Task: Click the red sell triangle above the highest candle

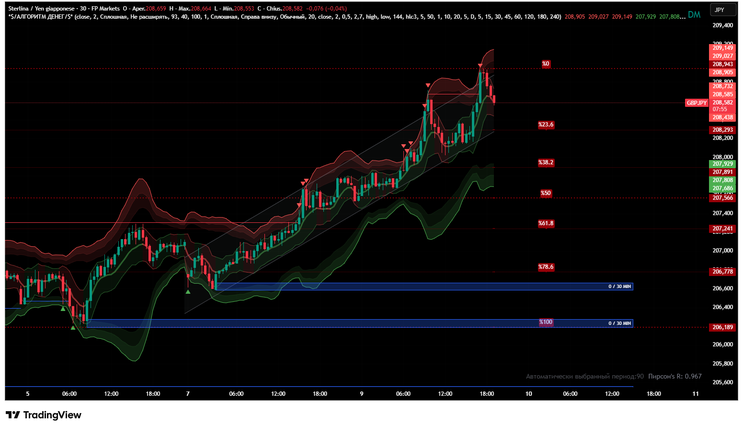Action: [480, 66]
